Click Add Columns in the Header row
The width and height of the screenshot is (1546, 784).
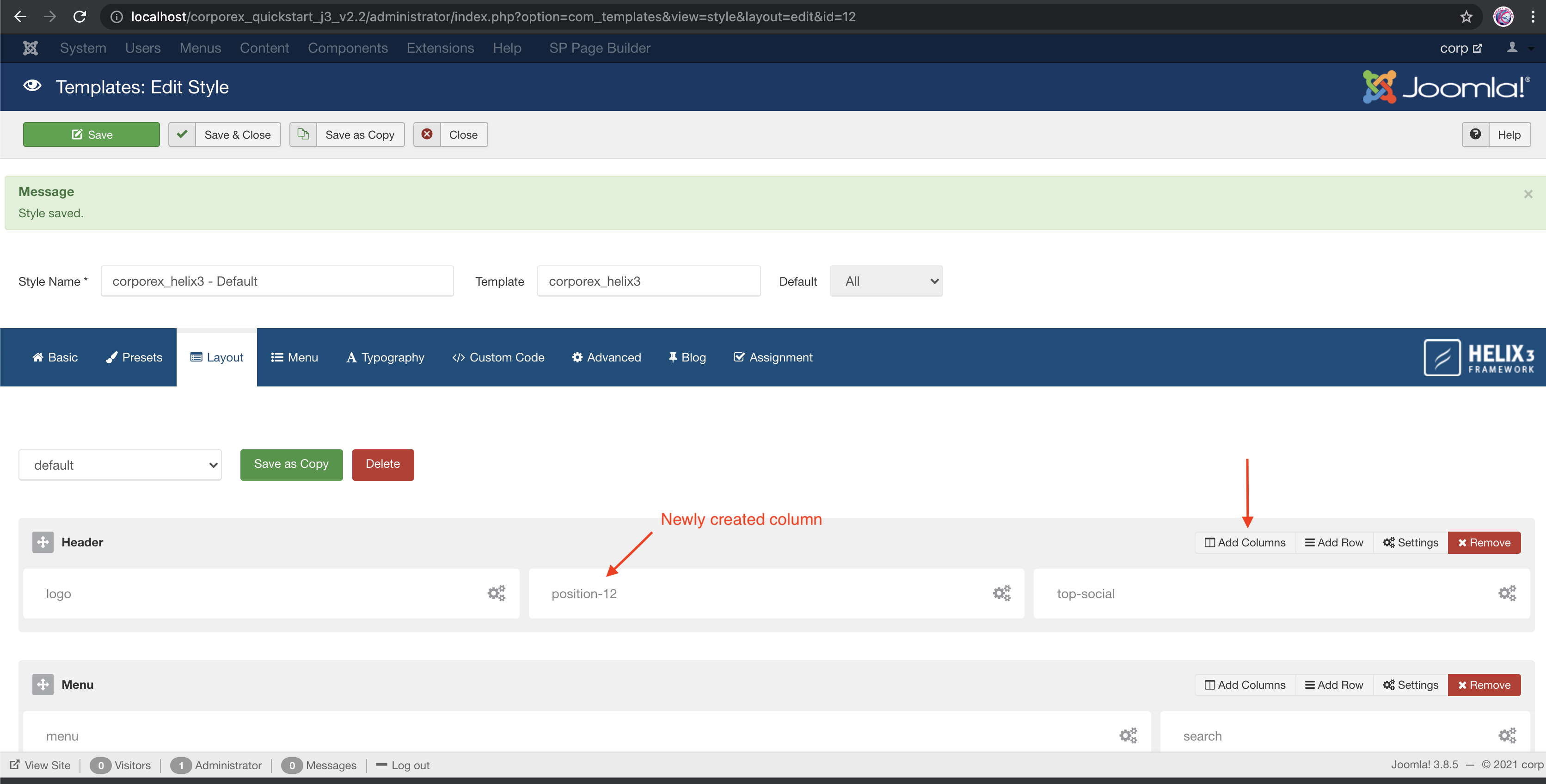click(1245, 542)
